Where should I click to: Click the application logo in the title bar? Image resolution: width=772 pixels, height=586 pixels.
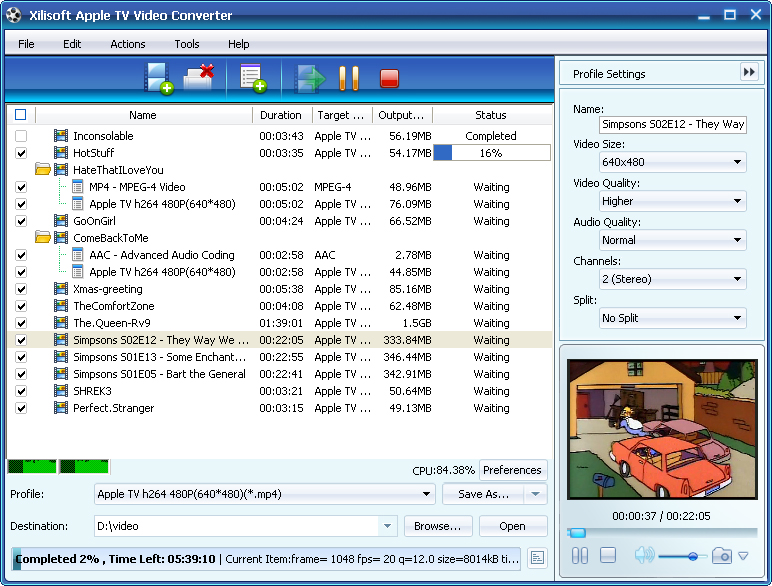14,15
